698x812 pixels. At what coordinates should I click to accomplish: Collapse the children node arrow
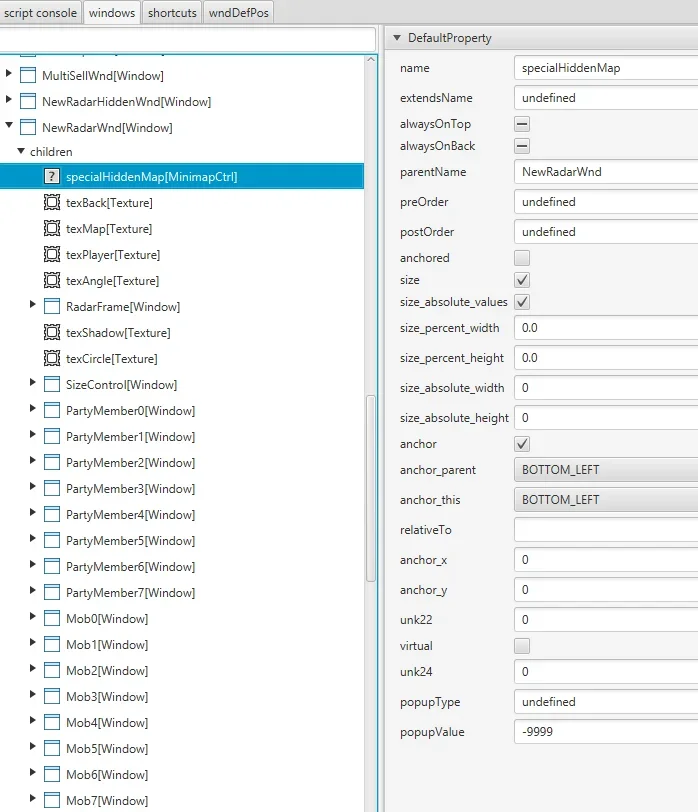[x=21, y=151]
